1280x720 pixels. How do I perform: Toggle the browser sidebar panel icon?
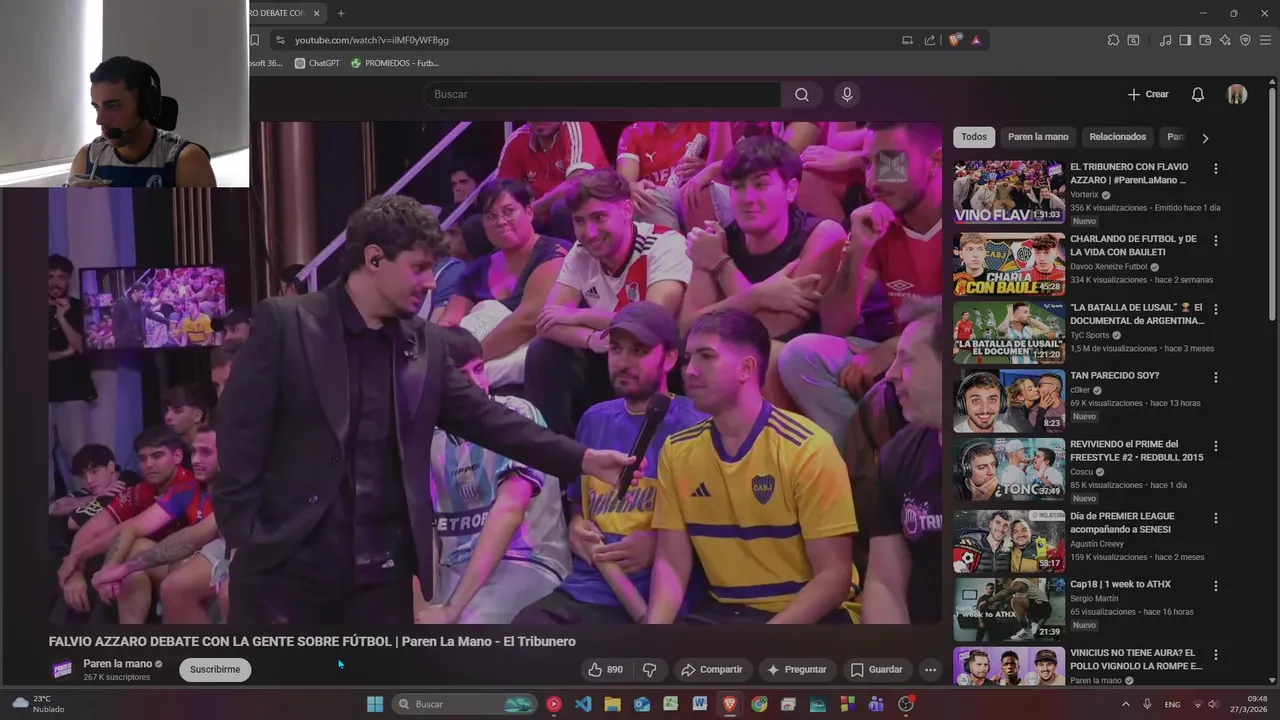pos(1185,40)
